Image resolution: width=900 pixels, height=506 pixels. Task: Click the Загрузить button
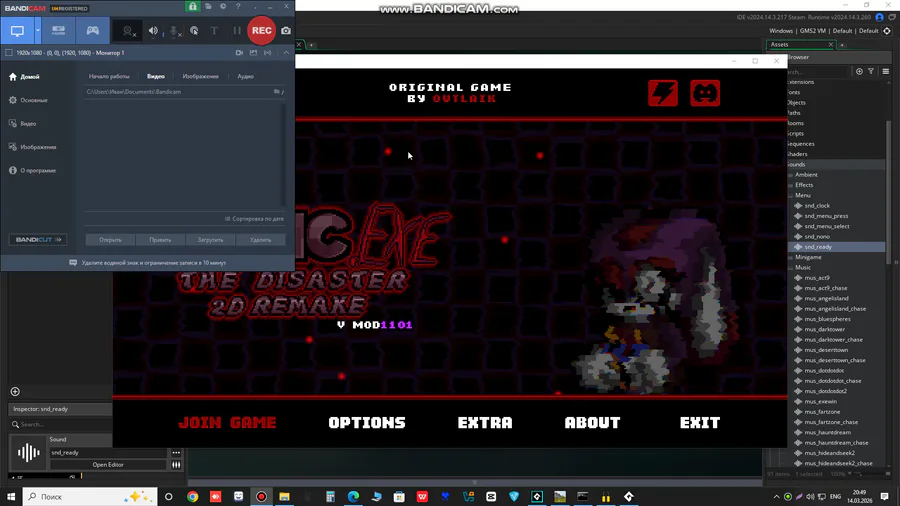(210, 240)
